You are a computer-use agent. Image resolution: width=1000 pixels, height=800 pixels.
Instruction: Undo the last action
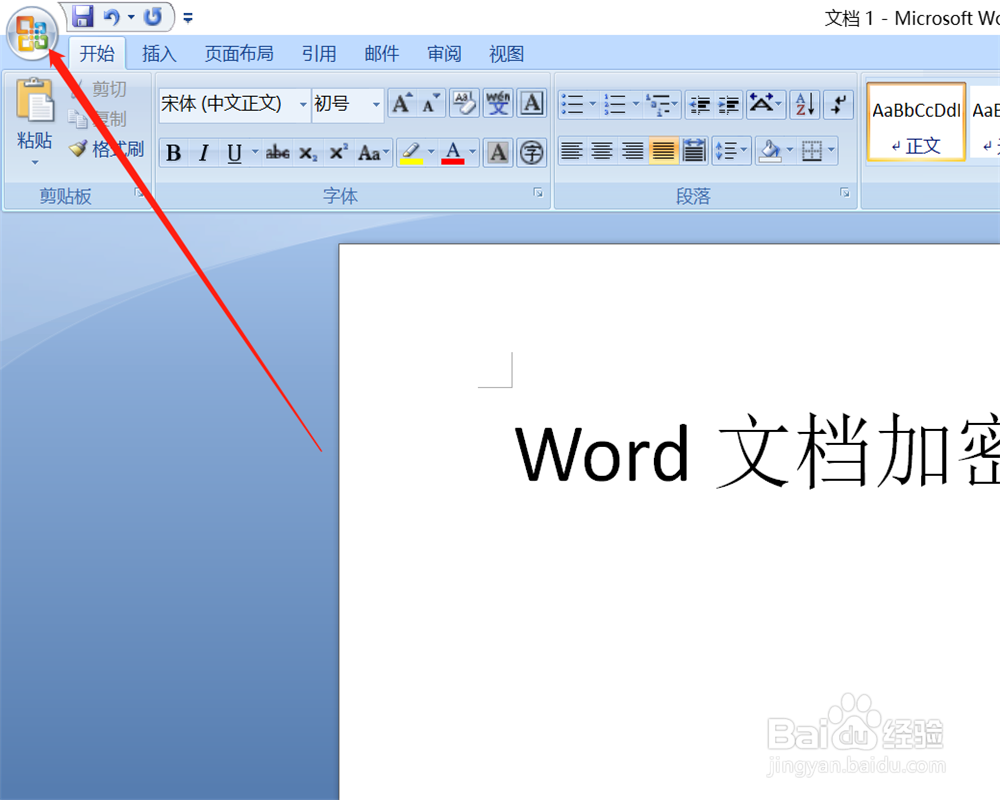[x=112, y=17]
